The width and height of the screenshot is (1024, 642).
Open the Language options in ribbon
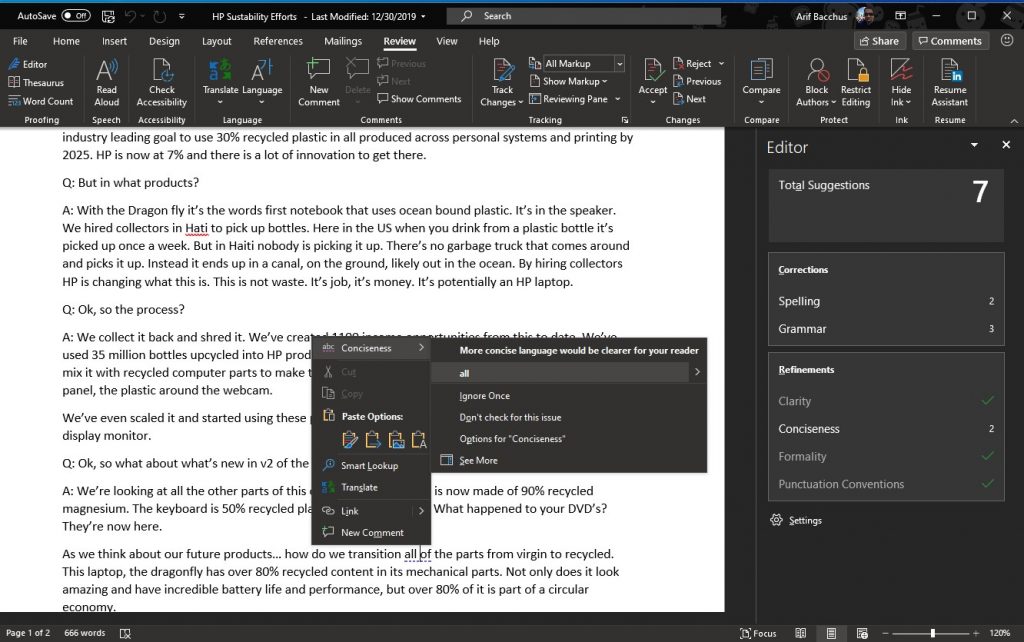tap(262, 82)
